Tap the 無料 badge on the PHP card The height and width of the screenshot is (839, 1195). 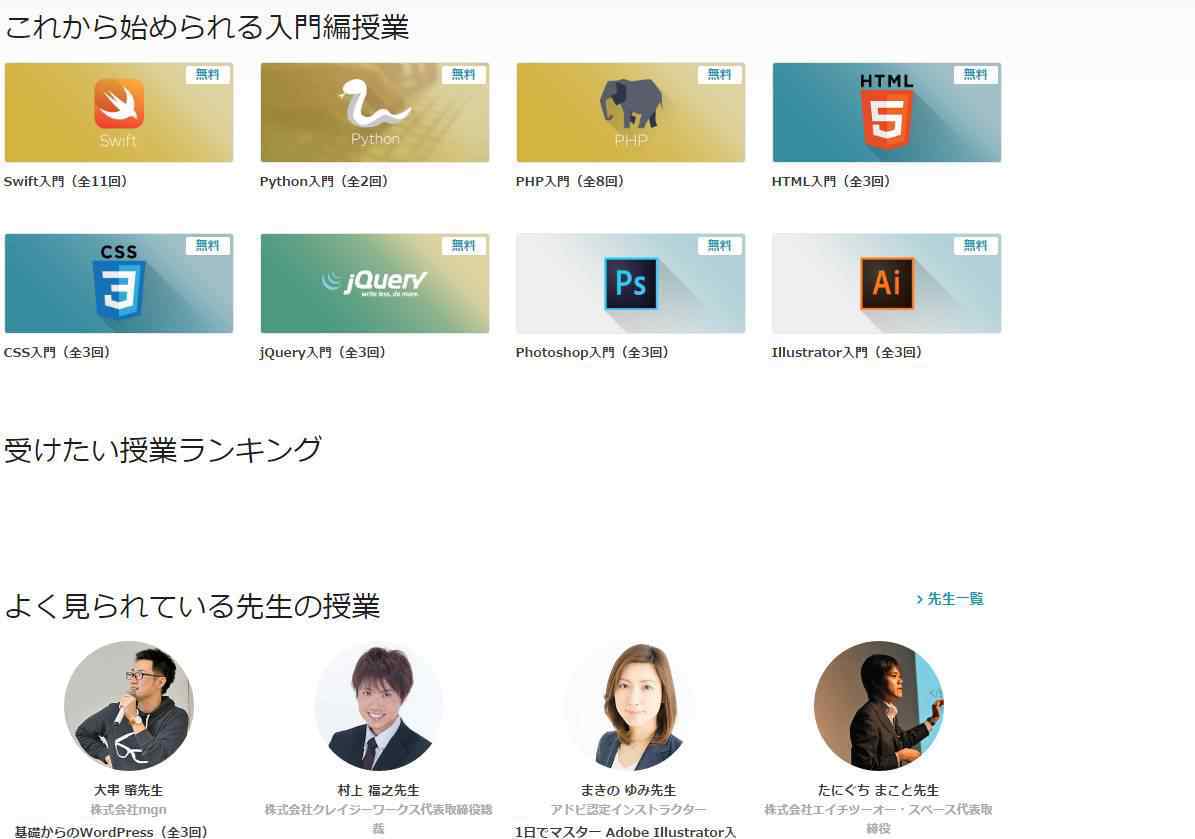pyautogui.click(x=719, y=74)
